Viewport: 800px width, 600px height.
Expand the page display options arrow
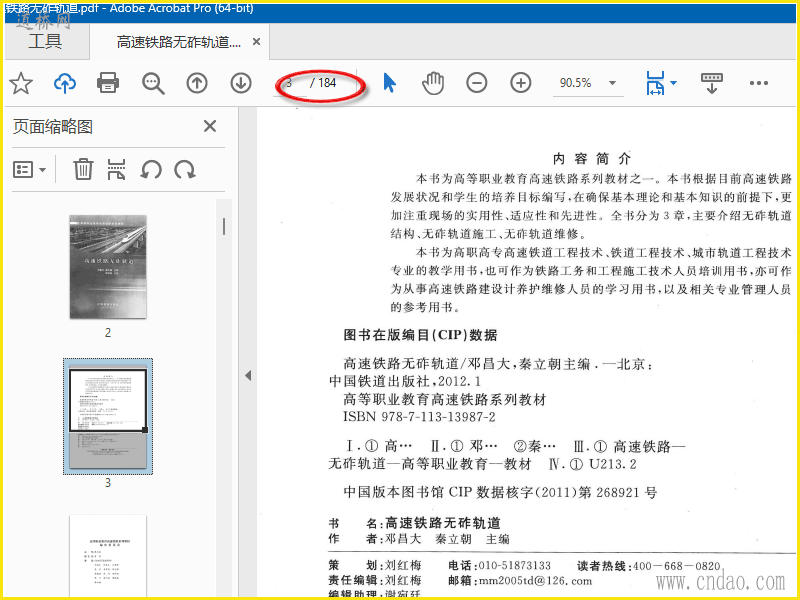[x=673, y=83]
